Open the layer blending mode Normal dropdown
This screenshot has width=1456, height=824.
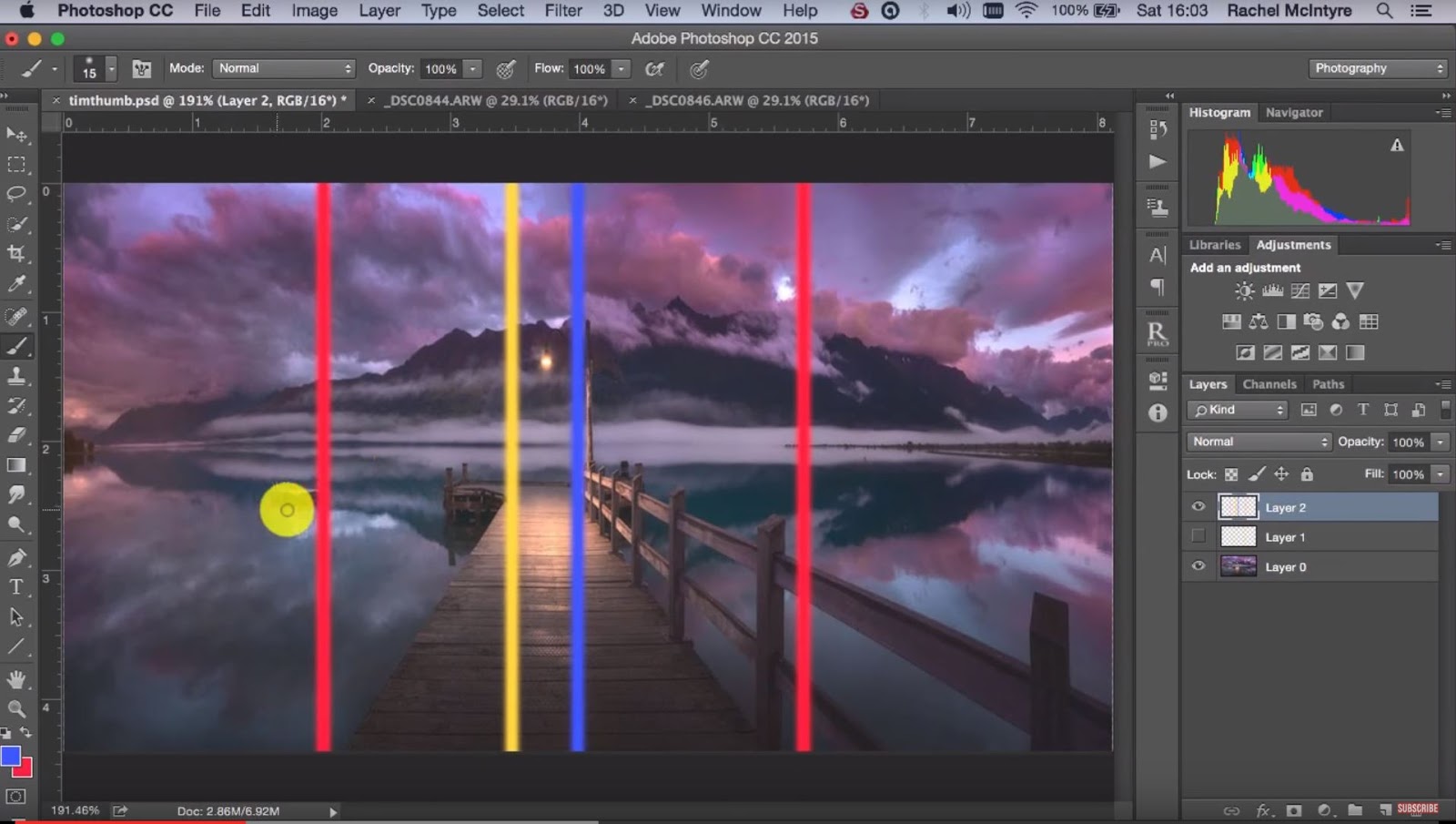(1258, 442)
